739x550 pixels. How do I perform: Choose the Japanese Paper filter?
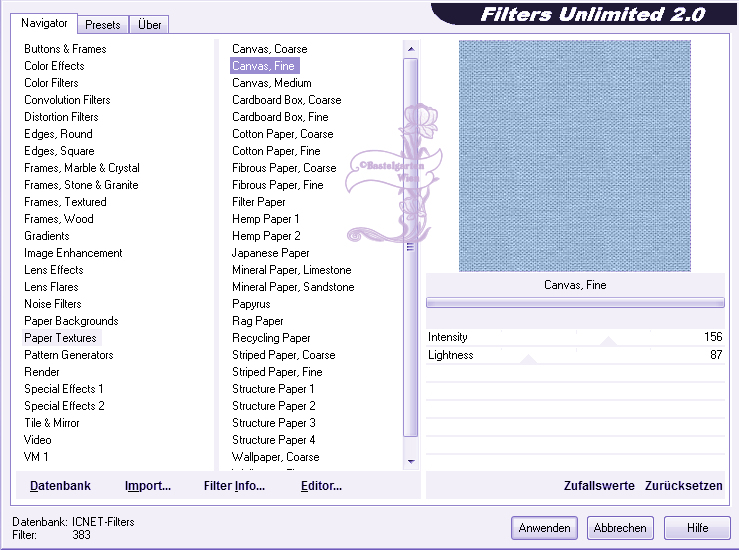(270, 253)
